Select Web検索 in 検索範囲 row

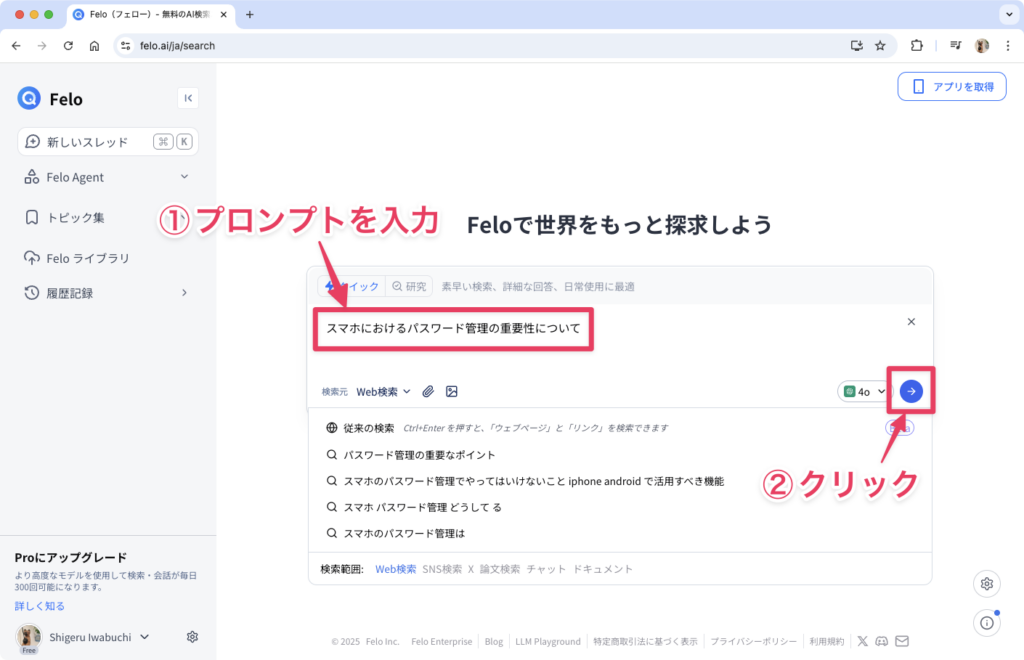[x=395, y=569]
